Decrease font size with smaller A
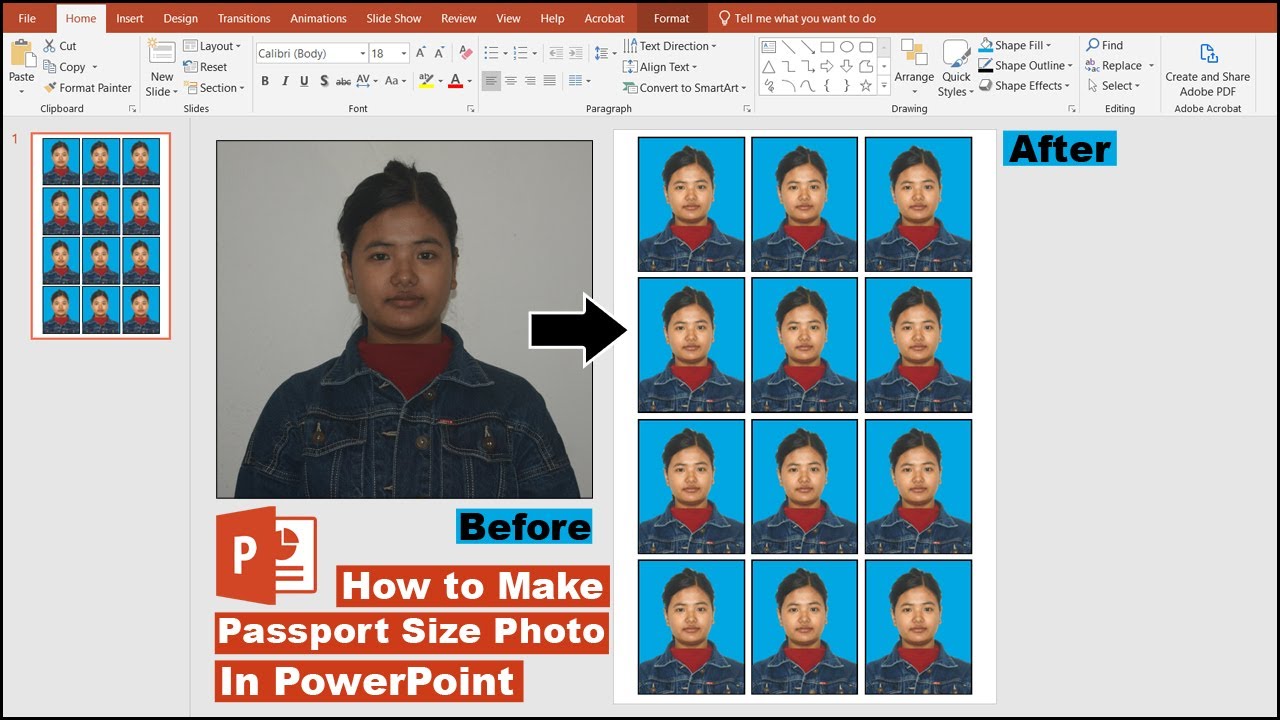The image size is (1280, 720). click(440, 53)
